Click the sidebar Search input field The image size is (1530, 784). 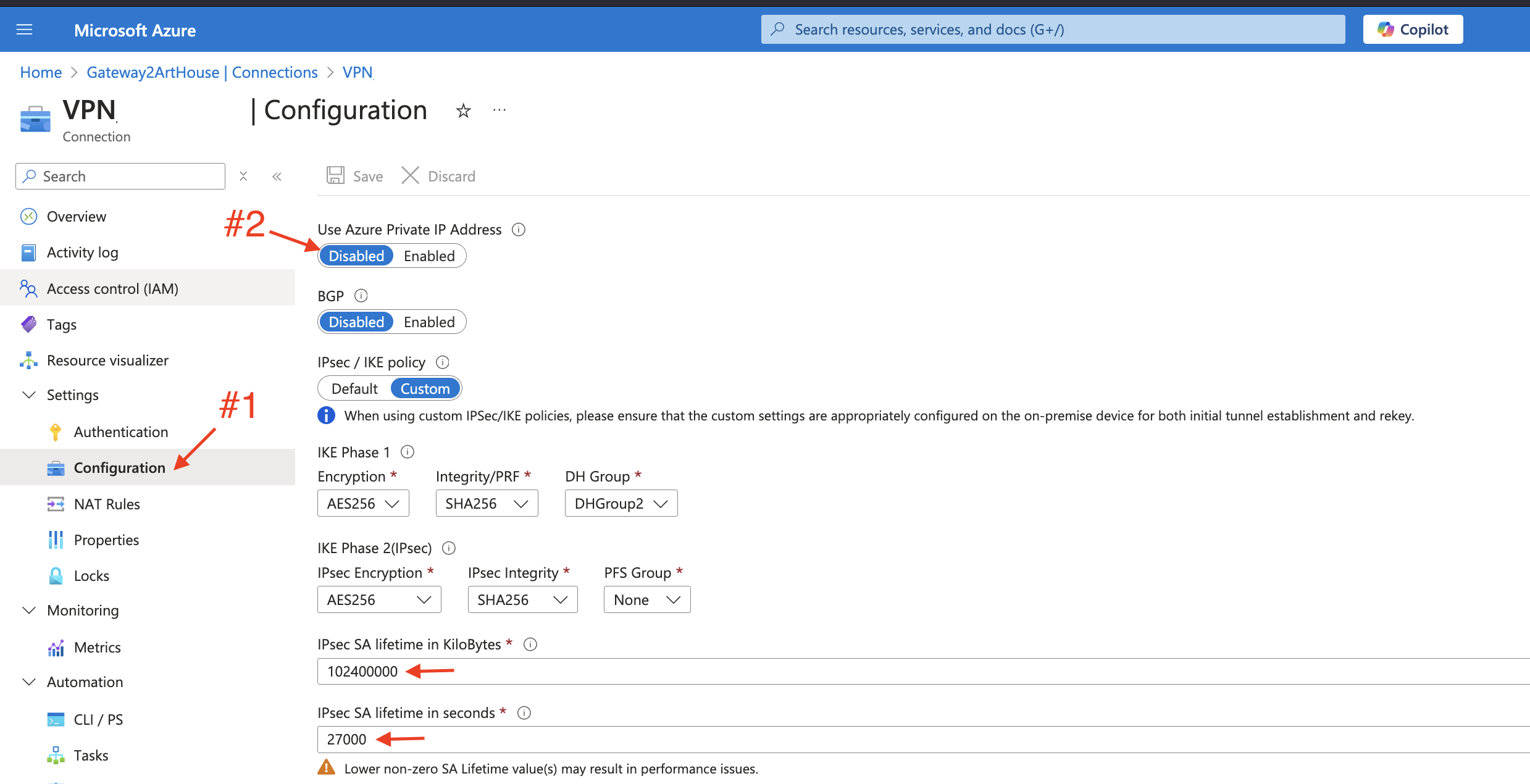(x=120, y=177)
